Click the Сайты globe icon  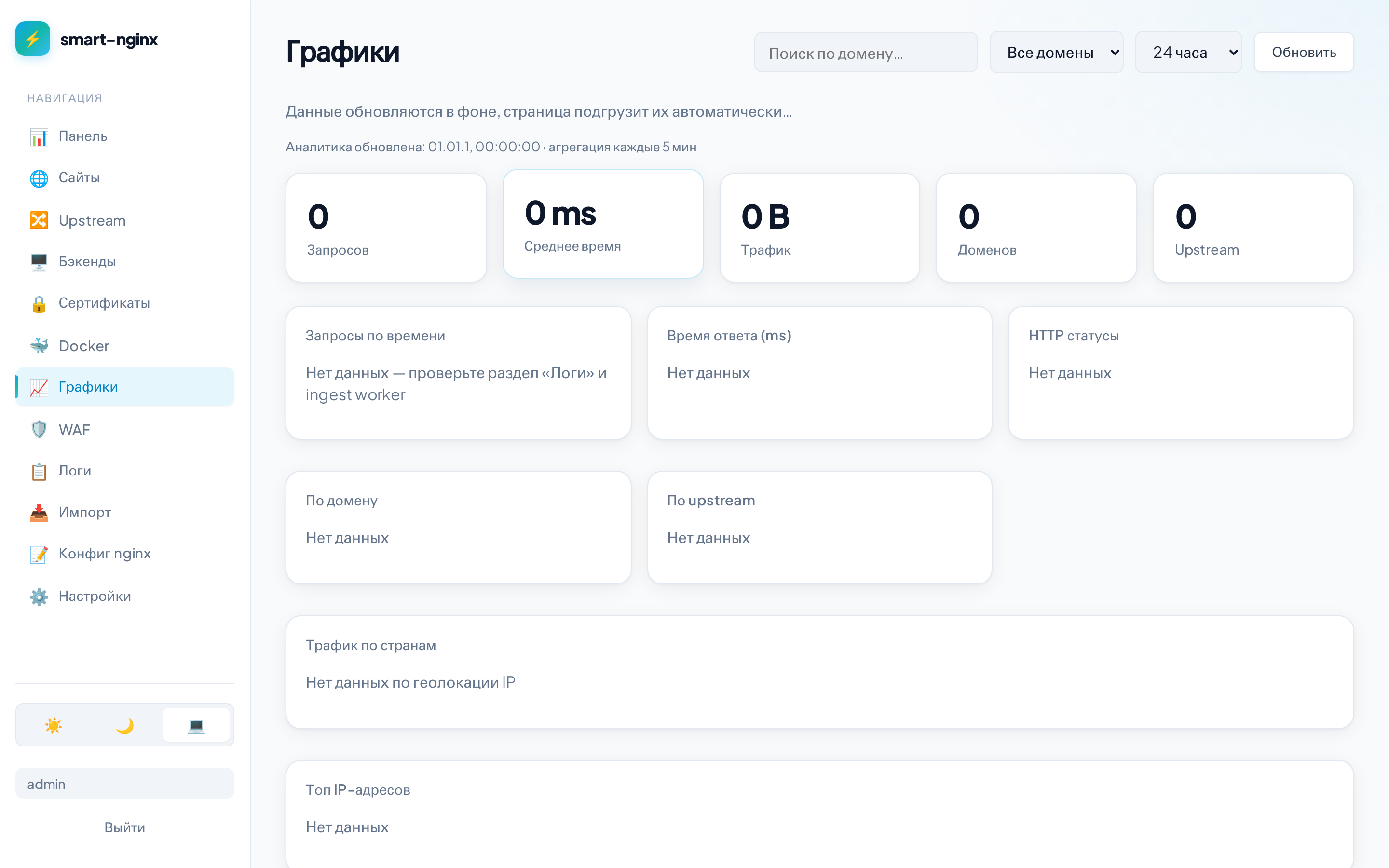(39, 178)
